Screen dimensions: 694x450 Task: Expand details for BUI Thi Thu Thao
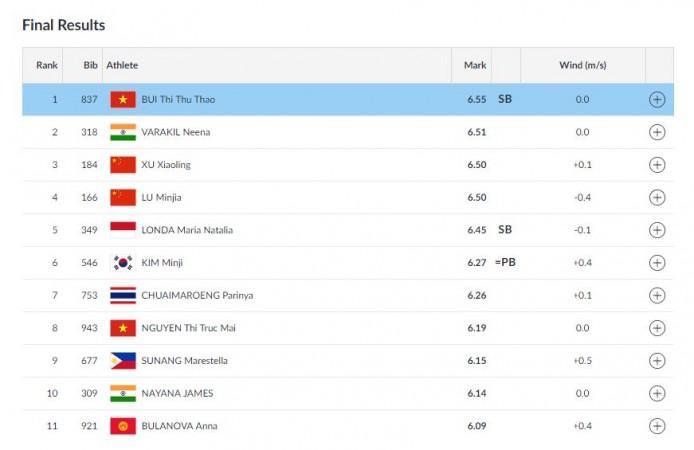coord(657,99)
